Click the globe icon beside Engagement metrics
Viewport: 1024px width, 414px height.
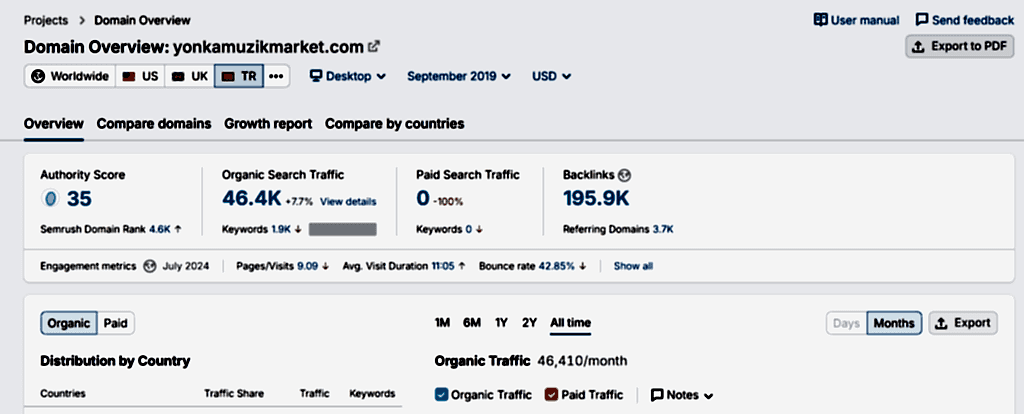point(150,266)
